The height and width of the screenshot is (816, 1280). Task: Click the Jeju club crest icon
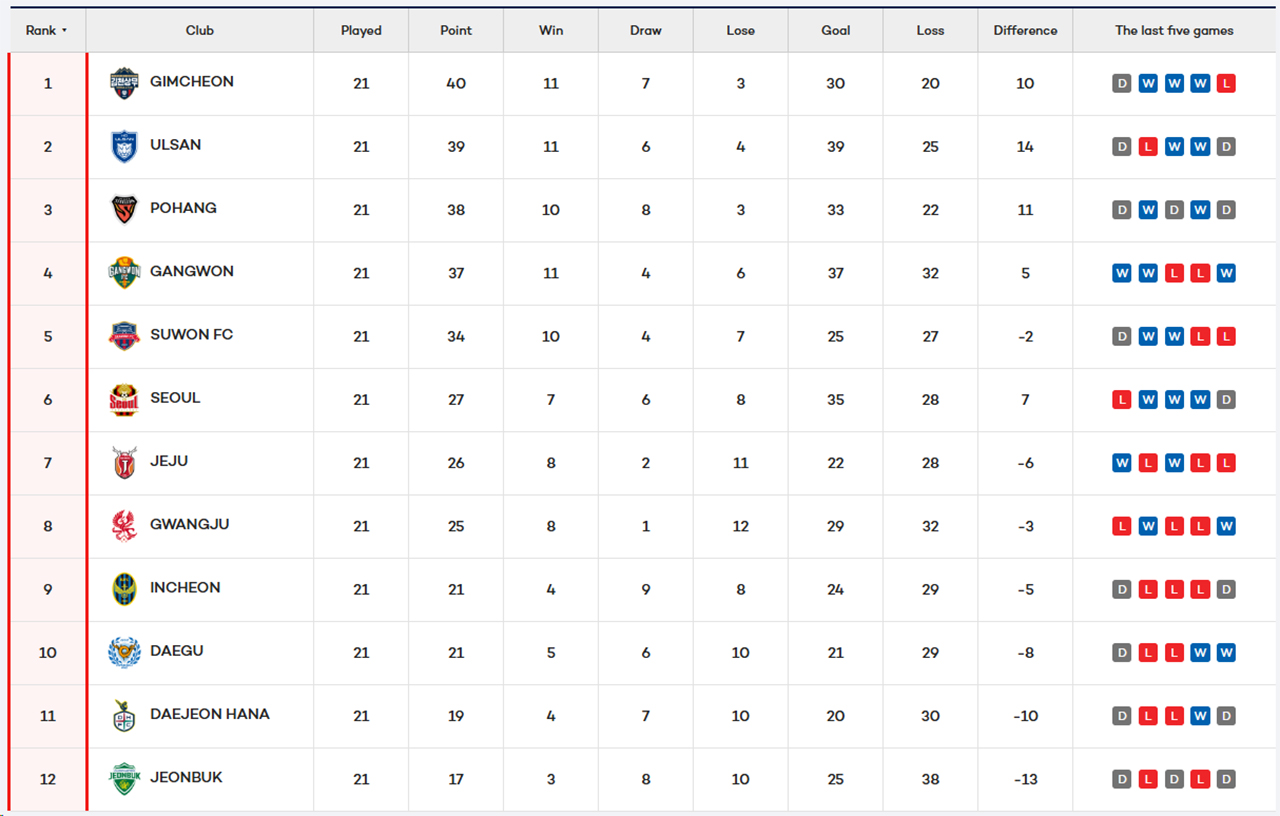point(124,462)
